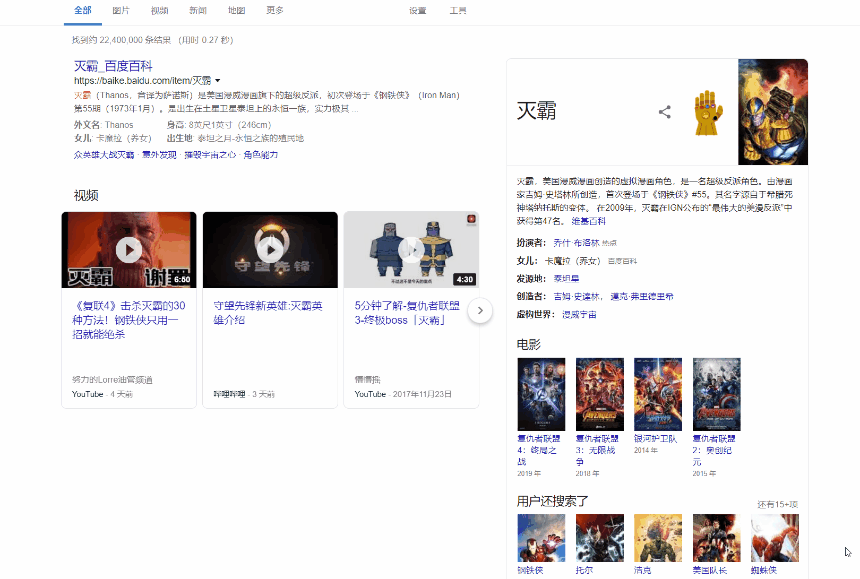The width and height of the screenshot is (860, 579).
Task: Click the 卡魔拉（养女） daughter text in panel
Action: [573, 261]
